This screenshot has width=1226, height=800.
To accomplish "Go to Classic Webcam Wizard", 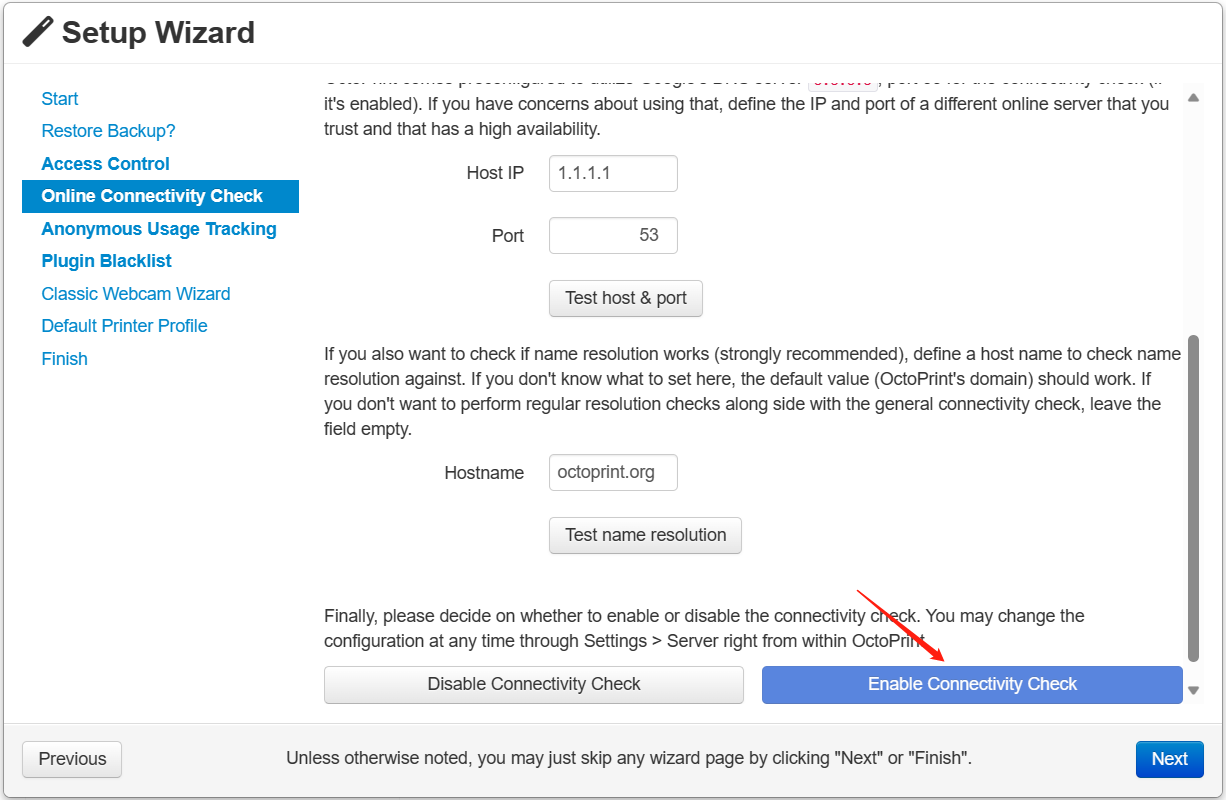I will point(136,294).
